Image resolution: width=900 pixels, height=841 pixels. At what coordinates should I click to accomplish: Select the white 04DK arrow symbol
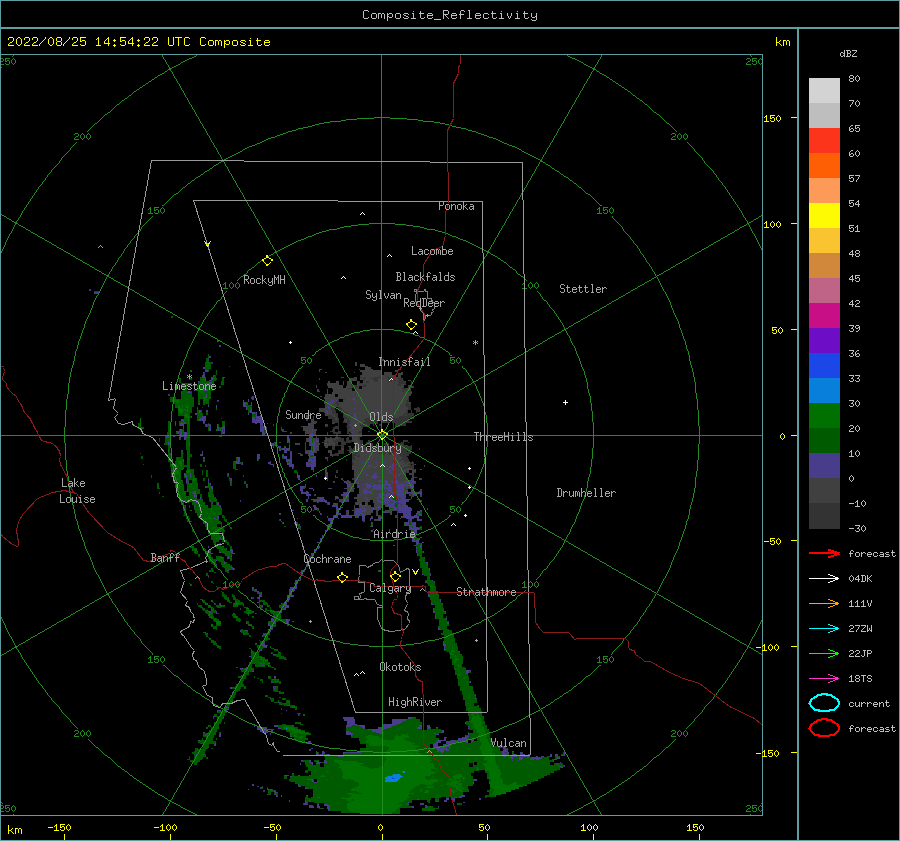click(824, 578)
